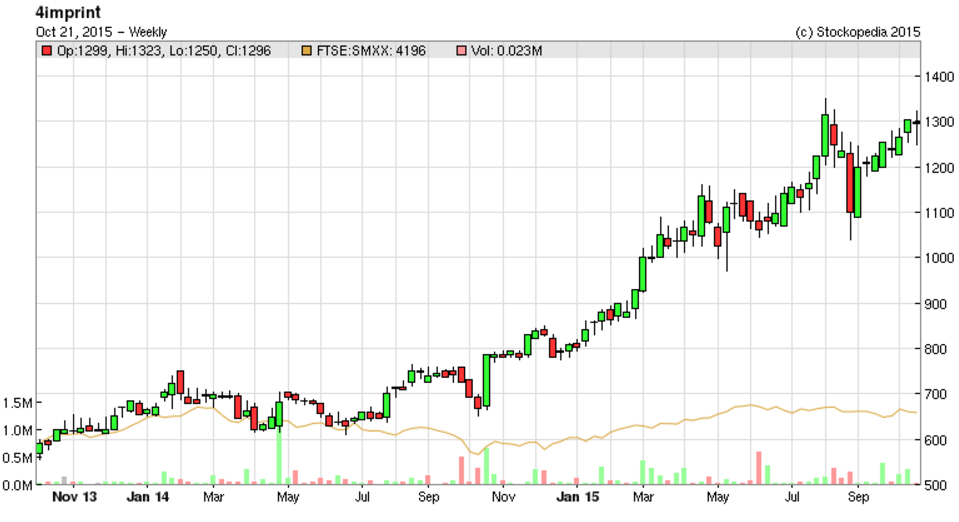
Task: Click the red OHLC legend swatch
Action: (x=46, y=51)
